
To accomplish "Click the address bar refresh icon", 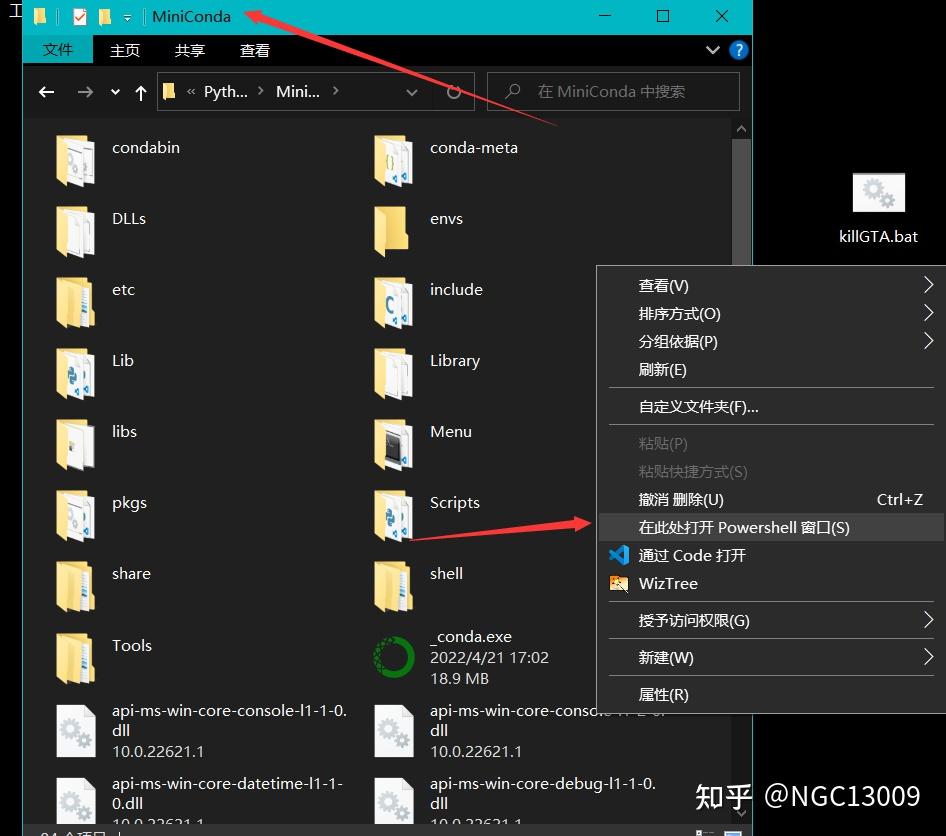I will pos(454,91).
